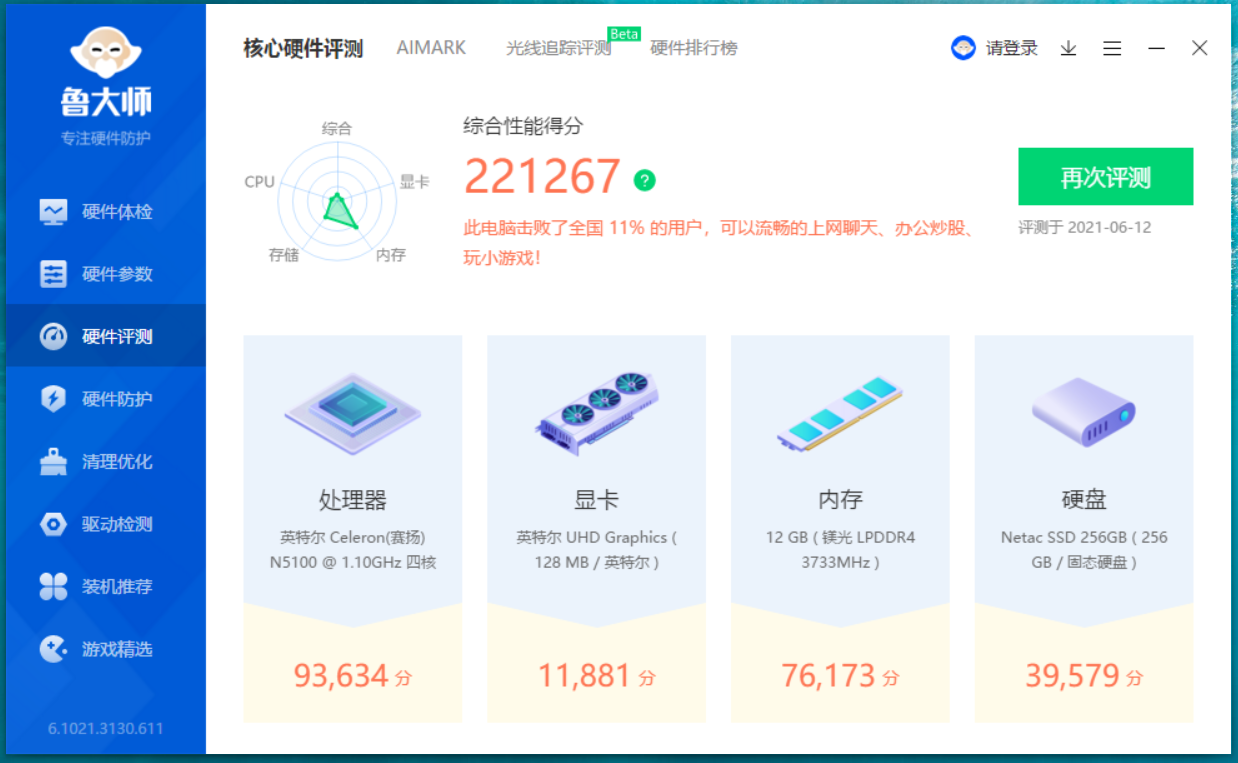Click the 硬件参数 sliders icon
The height and width of the screenshot is (763, 1238).
coord(53,274)
